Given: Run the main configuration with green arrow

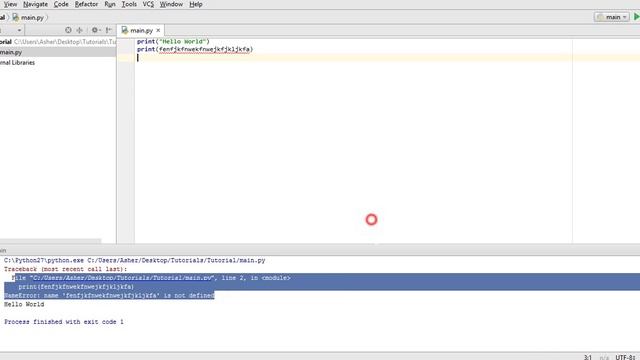Looking at the screenshot, I should (x=636, y=17).
